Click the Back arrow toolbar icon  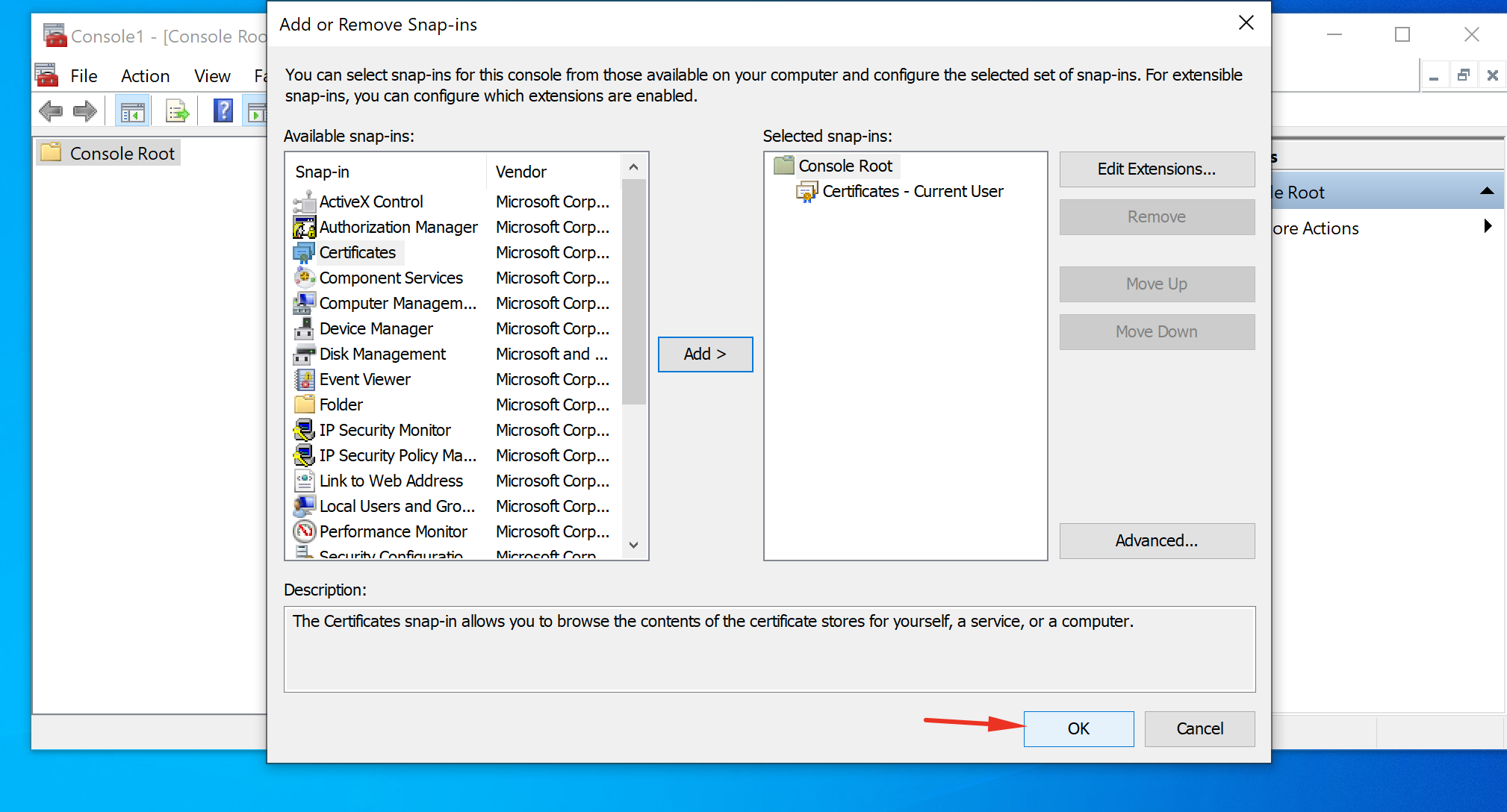(x=51, y=112)
